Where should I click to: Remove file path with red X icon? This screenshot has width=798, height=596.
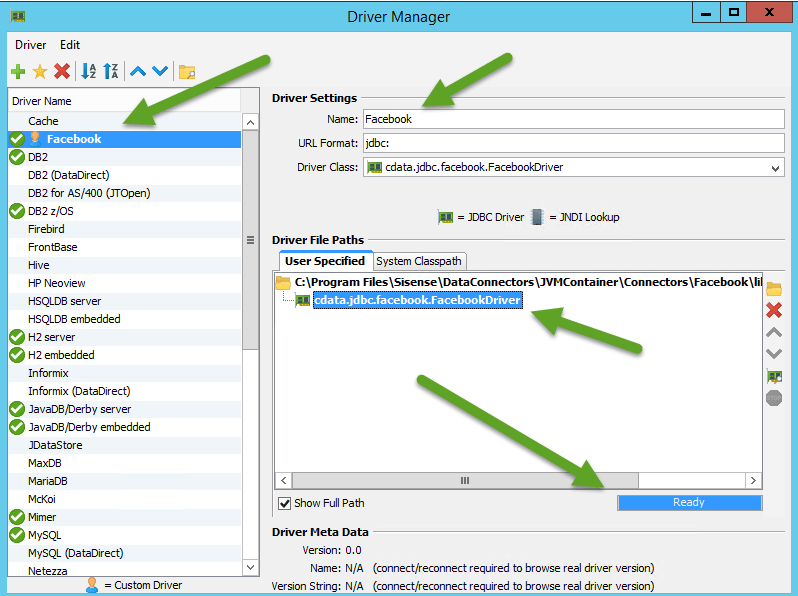pyautogui.click(x=774, y=310)
